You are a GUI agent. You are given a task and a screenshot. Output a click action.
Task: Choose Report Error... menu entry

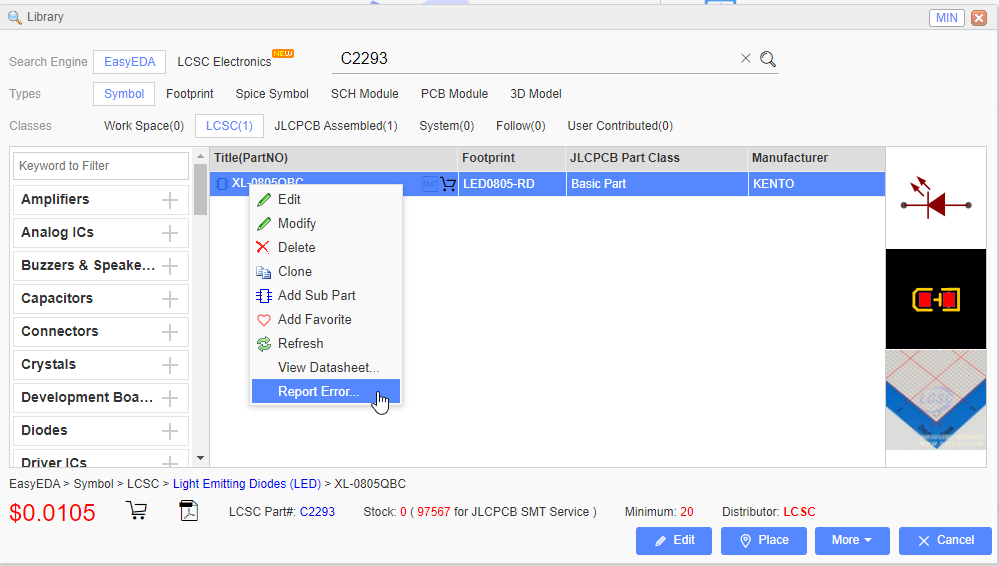pyautogui.click(x=326, y=391)
